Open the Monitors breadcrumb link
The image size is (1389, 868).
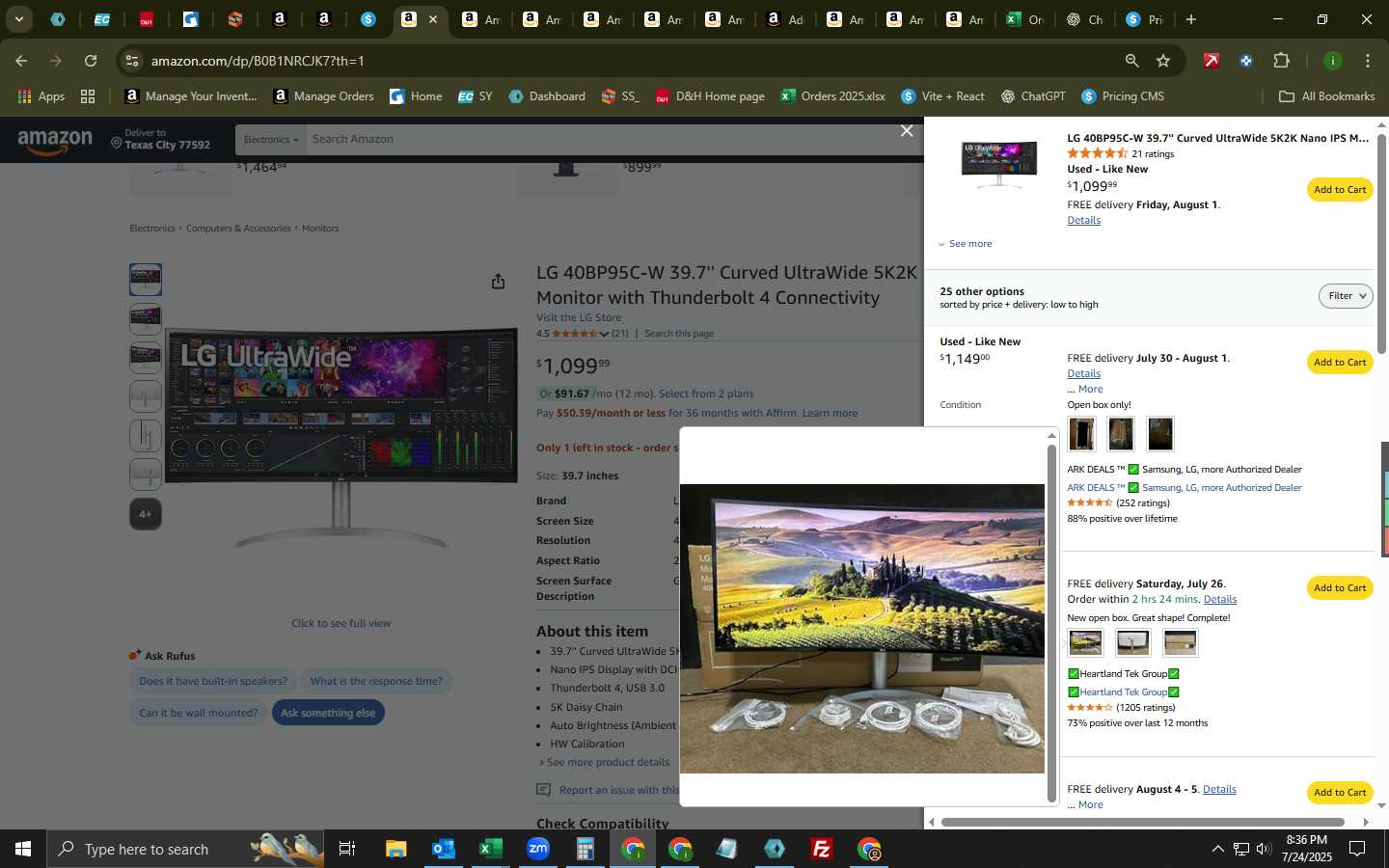(320, 229)
